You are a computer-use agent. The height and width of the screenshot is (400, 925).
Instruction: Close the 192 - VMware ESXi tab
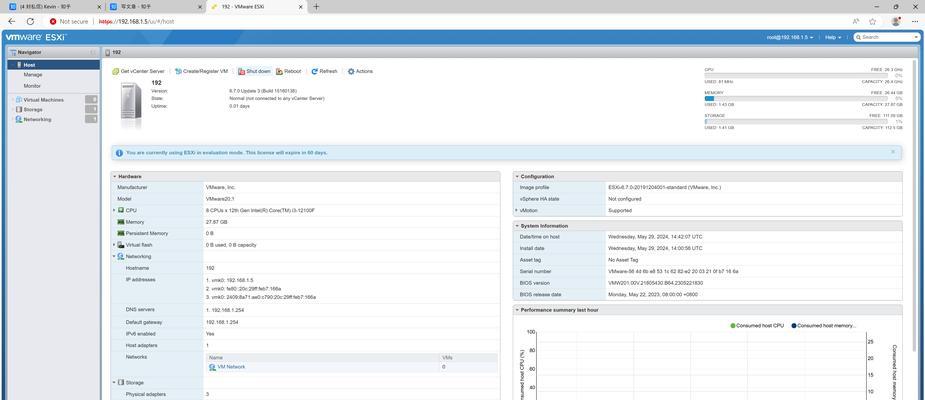(301, 6)
